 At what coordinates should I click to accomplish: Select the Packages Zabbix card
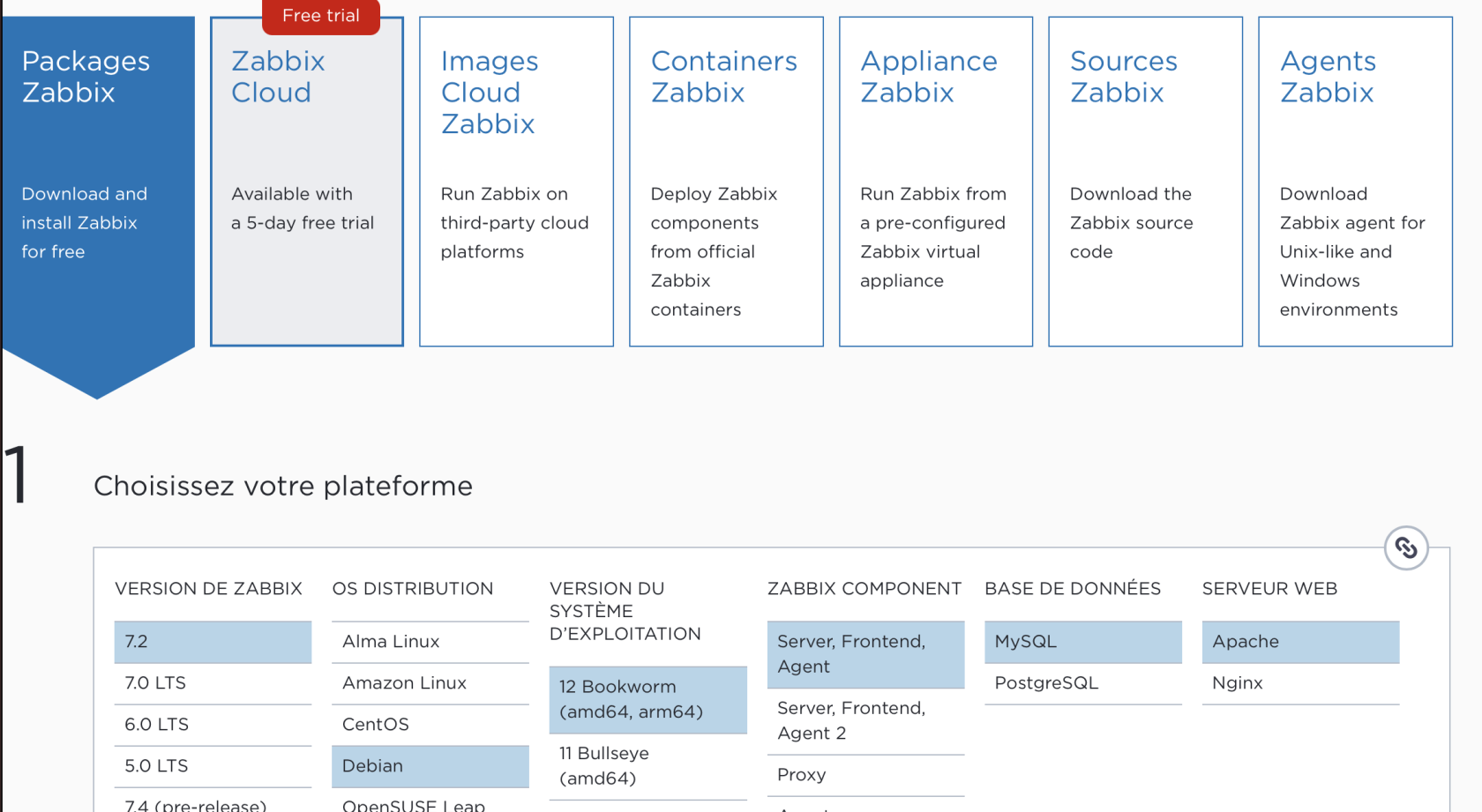click(x=98, y=182)
